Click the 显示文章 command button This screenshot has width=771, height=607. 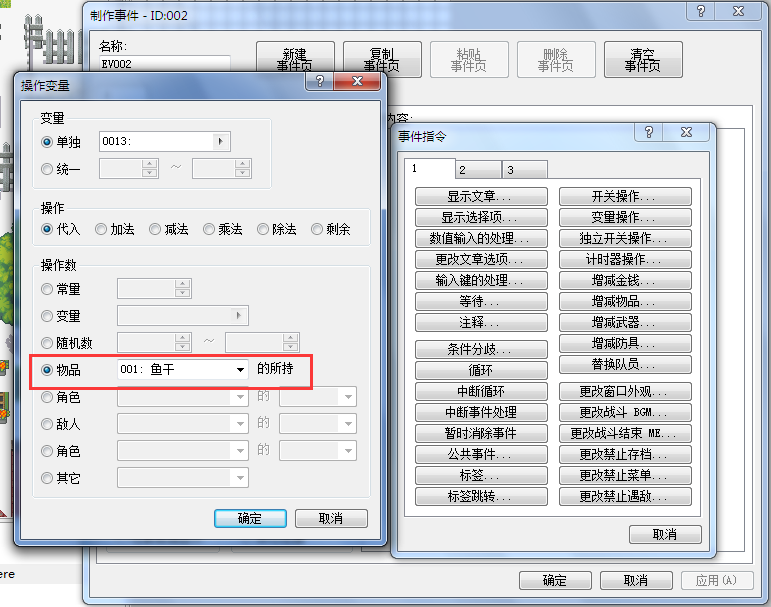click(481, 196)
